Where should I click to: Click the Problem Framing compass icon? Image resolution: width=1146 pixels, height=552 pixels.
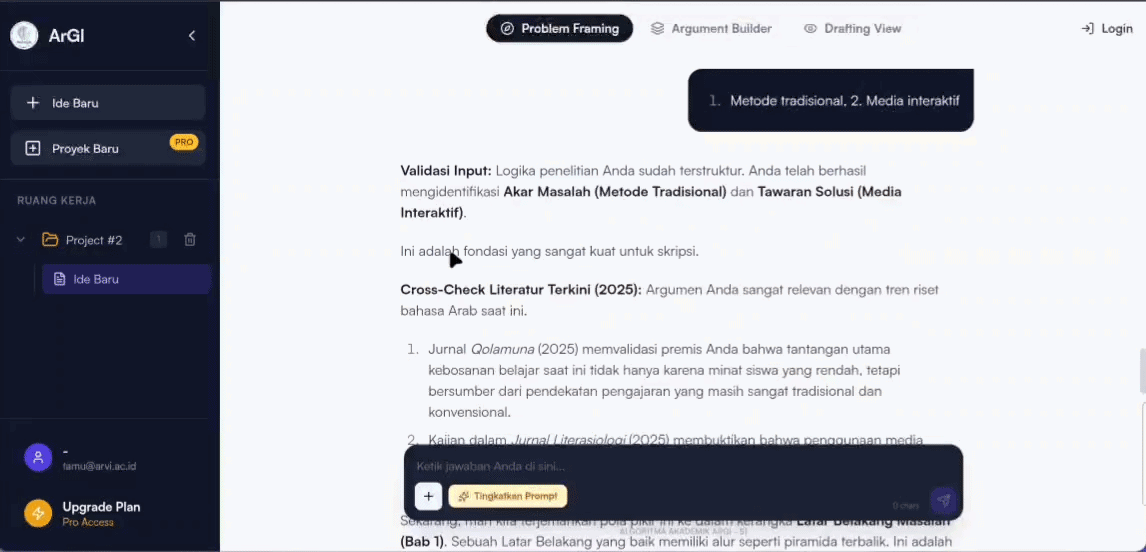tap(507, 29)
